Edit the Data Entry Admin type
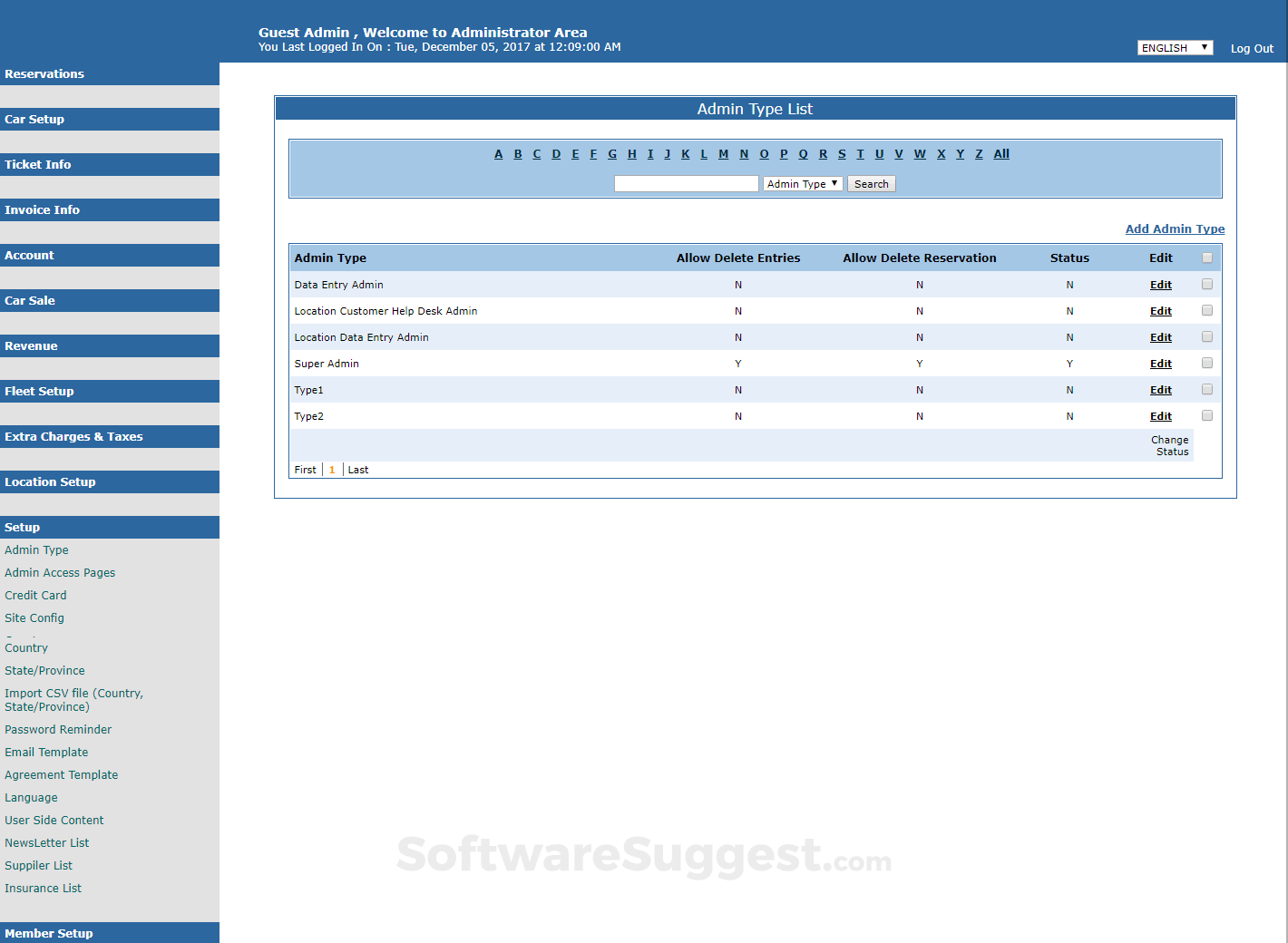1288x943 pixels. 1160,284
